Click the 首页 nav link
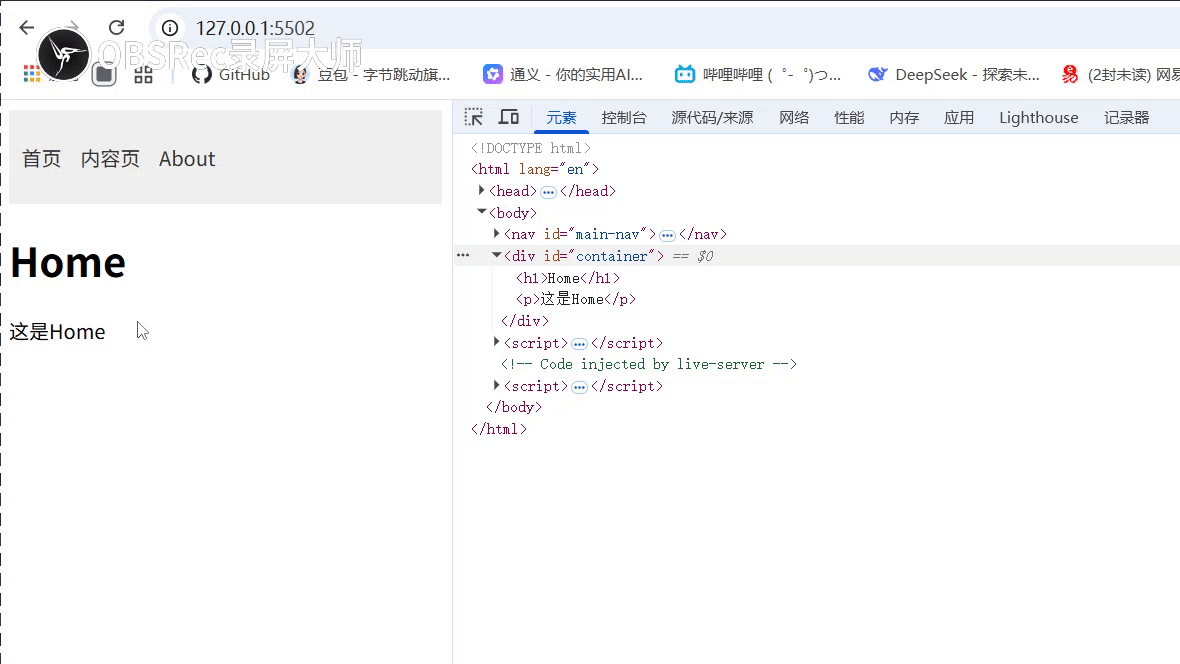 tap(41, 159)
